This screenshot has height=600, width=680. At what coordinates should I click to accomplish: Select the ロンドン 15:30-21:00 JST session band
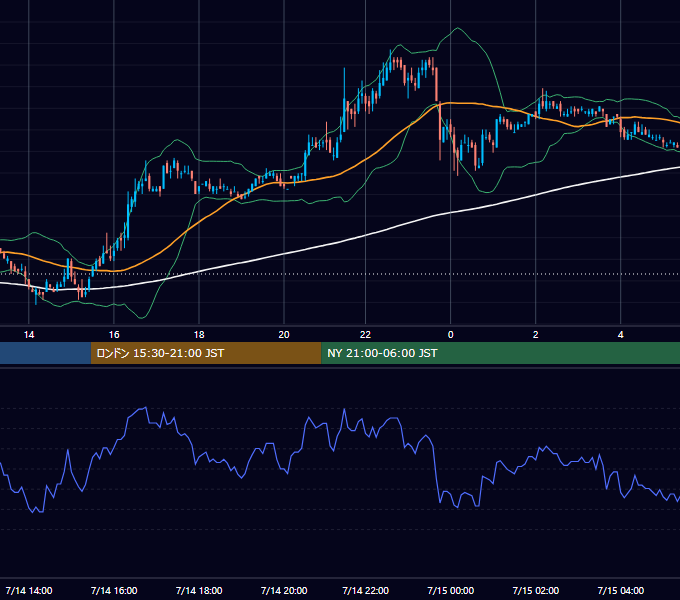[x=206, y=353]
